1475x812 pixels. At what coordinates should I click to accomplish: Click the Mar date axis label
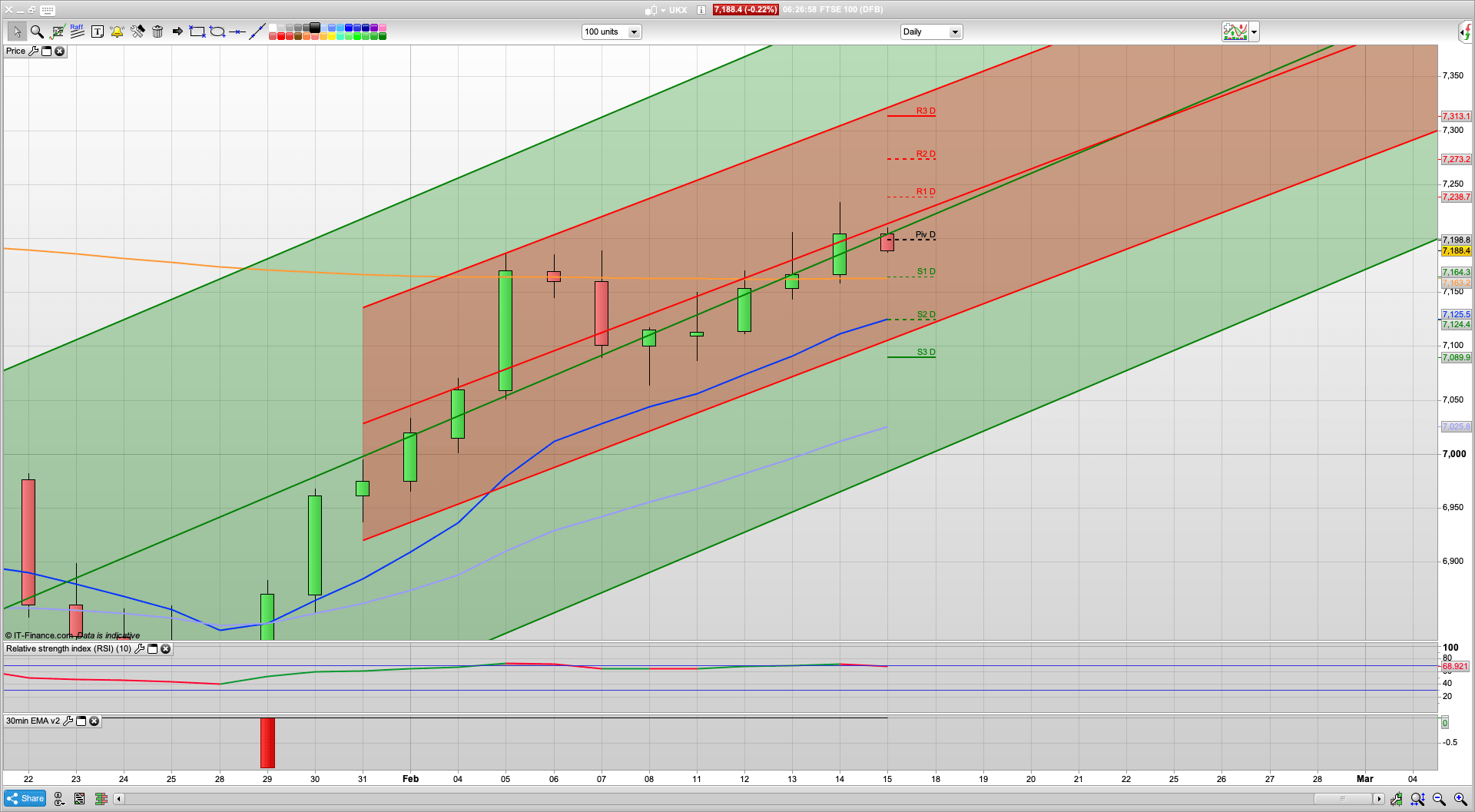(x=1364, y=778)
